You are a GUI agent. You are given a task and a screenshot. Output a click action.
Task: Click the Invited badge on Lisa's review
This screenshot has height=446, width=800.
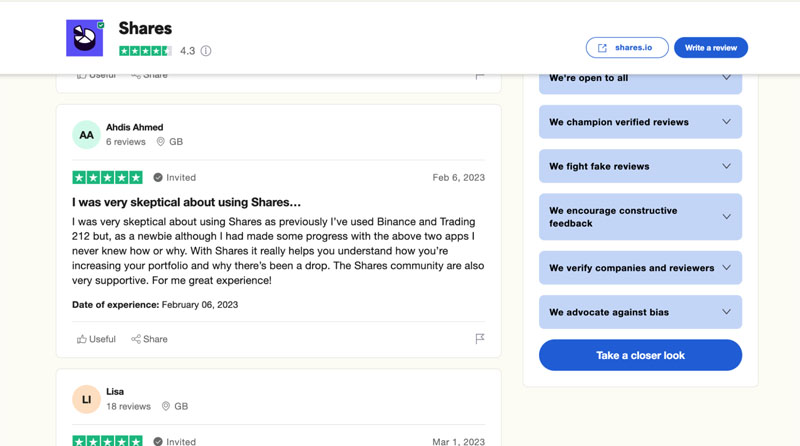174,441
